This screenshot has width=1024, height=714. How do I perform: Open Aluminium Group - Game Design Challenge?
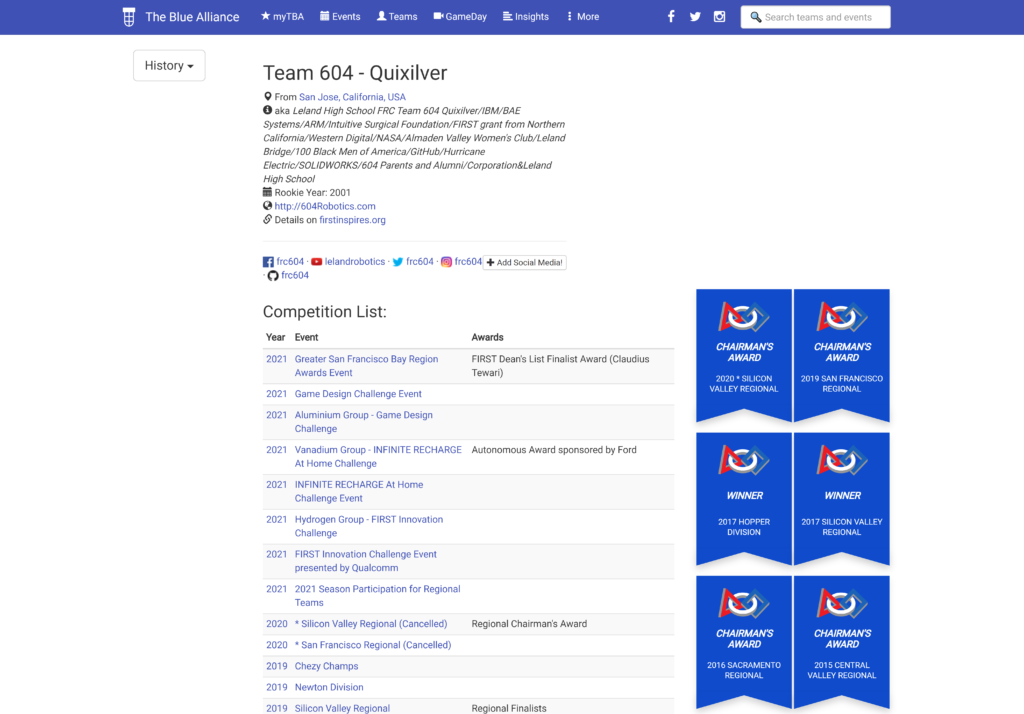363,422
